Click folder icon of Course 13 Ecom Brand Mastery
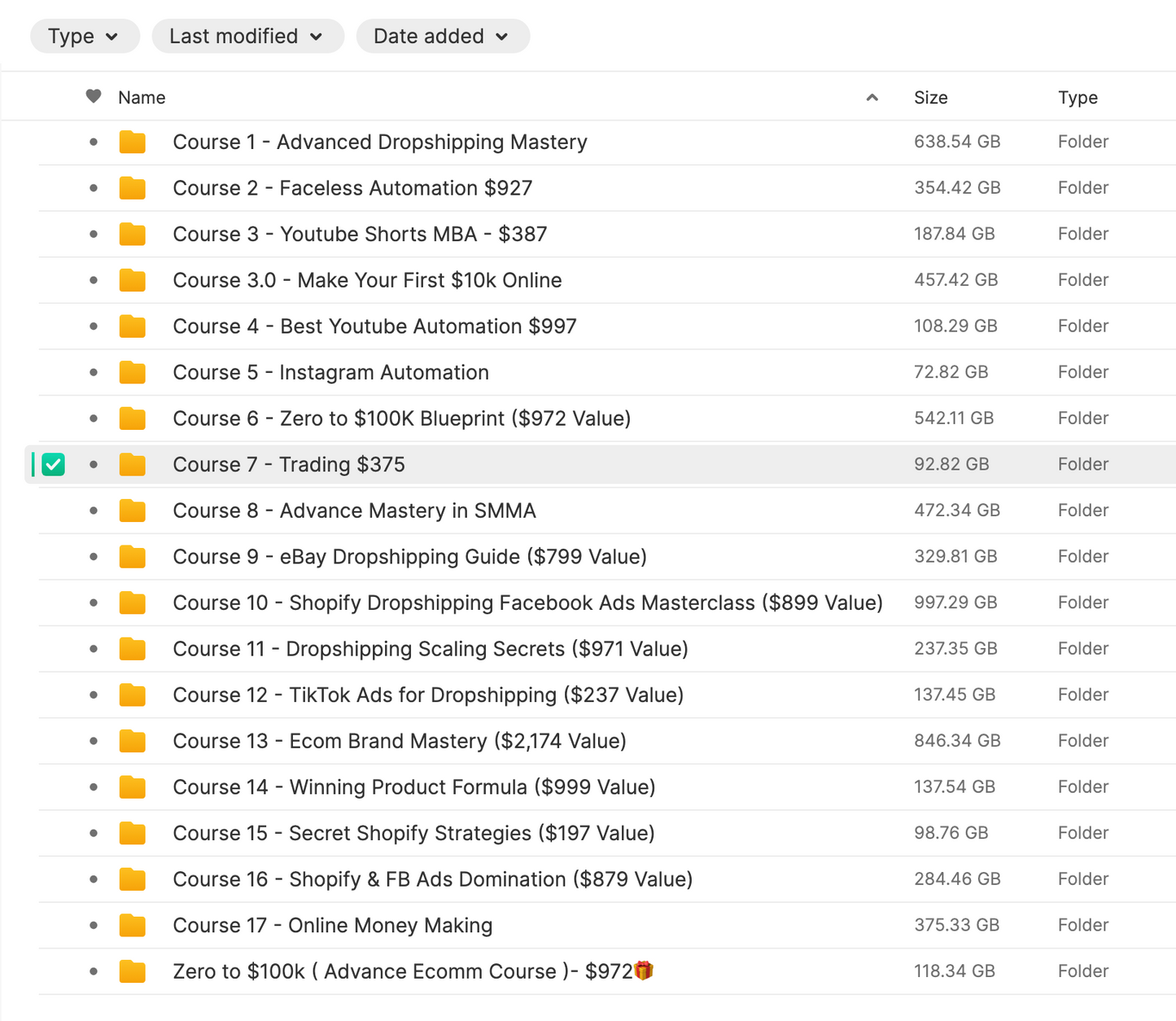This screenshot has width=1176, height=1021. click(132, 742)
